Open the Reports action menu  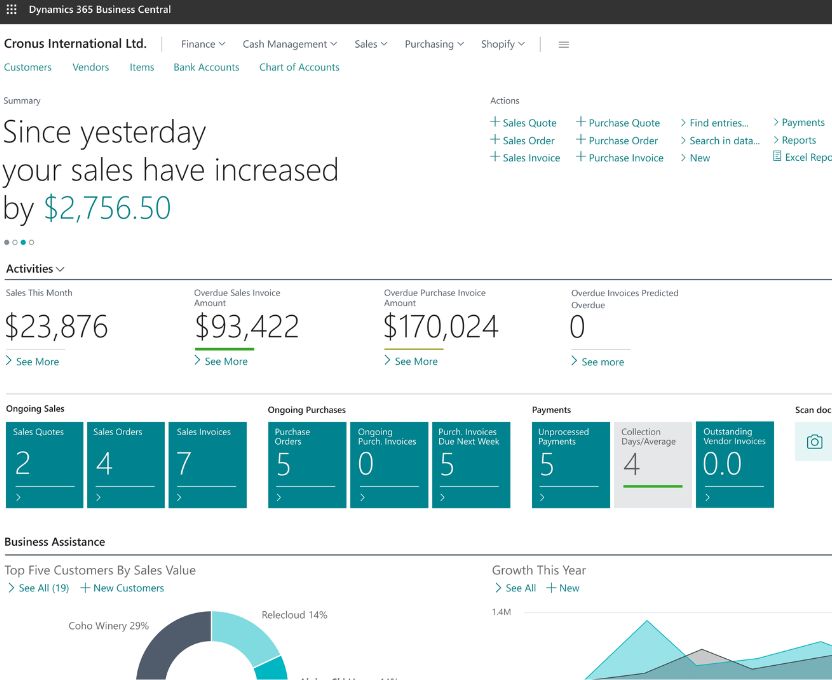795,140
